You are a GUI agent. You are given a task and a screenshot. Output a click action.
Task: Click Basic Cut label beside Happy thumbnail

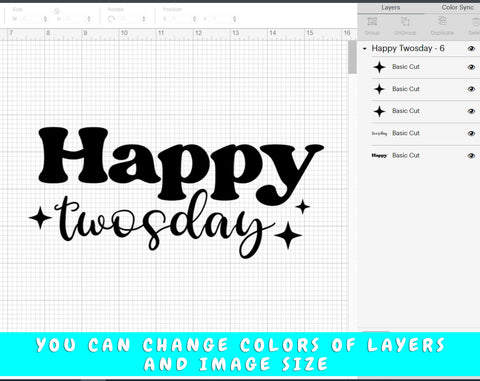406,155
